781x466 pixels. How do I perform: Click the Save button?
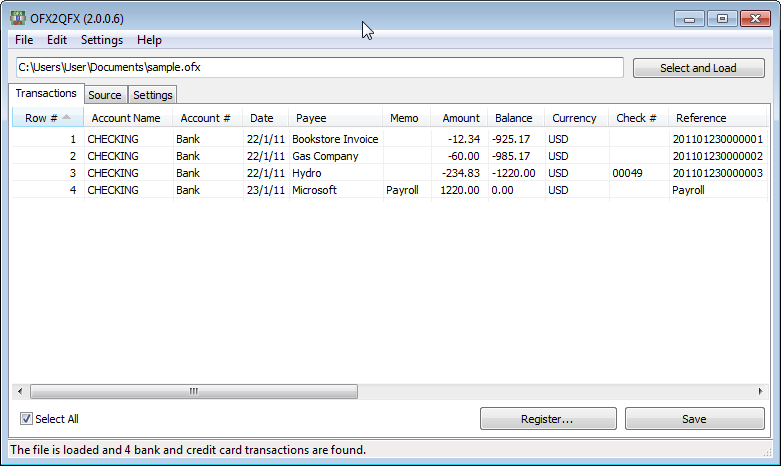[694, 419]
